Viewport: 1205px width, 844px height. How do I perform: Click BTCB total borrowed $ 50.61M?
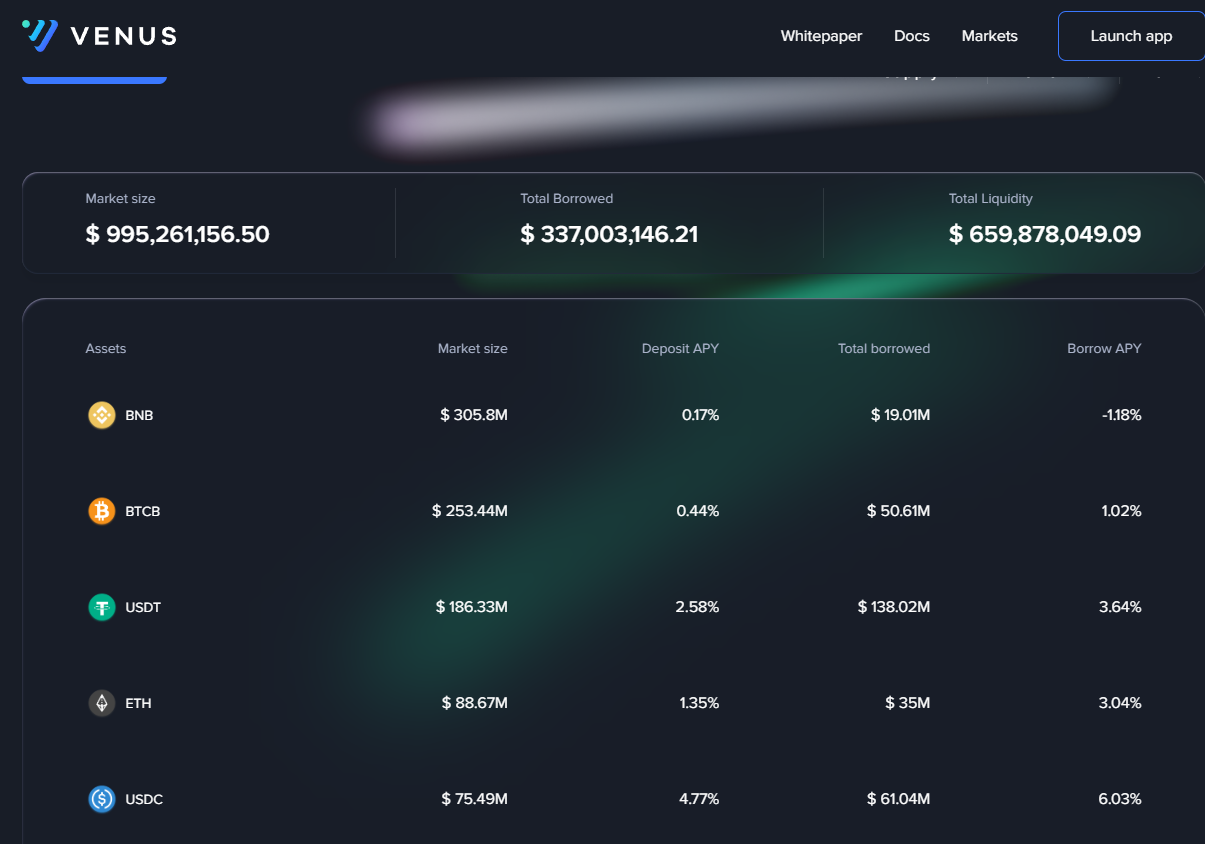(899, 511)
